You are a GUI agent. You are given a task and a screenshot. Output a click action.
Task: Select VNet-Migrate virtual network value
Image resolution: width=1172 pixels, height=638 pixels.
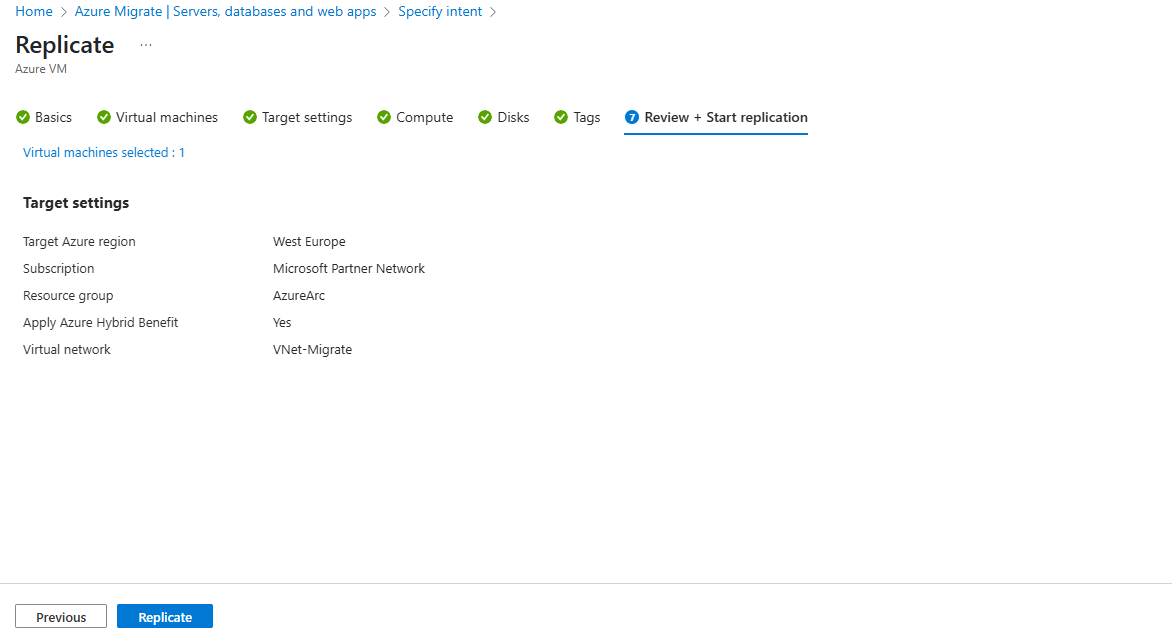tap(312, 349)
